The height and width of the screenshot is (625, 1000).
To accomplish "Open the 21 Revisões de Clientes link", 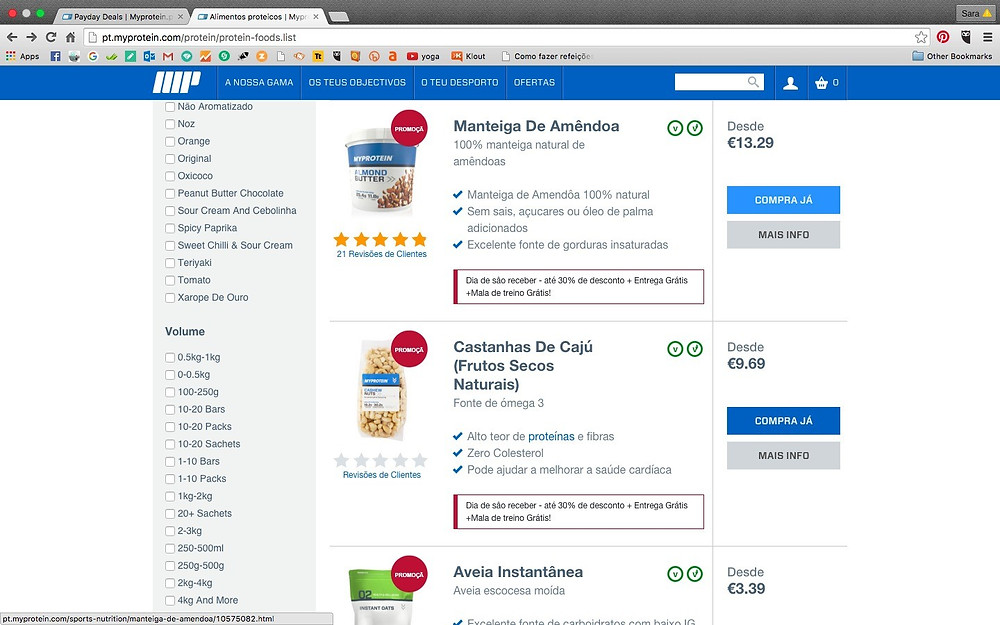I will tap(381, 254).
